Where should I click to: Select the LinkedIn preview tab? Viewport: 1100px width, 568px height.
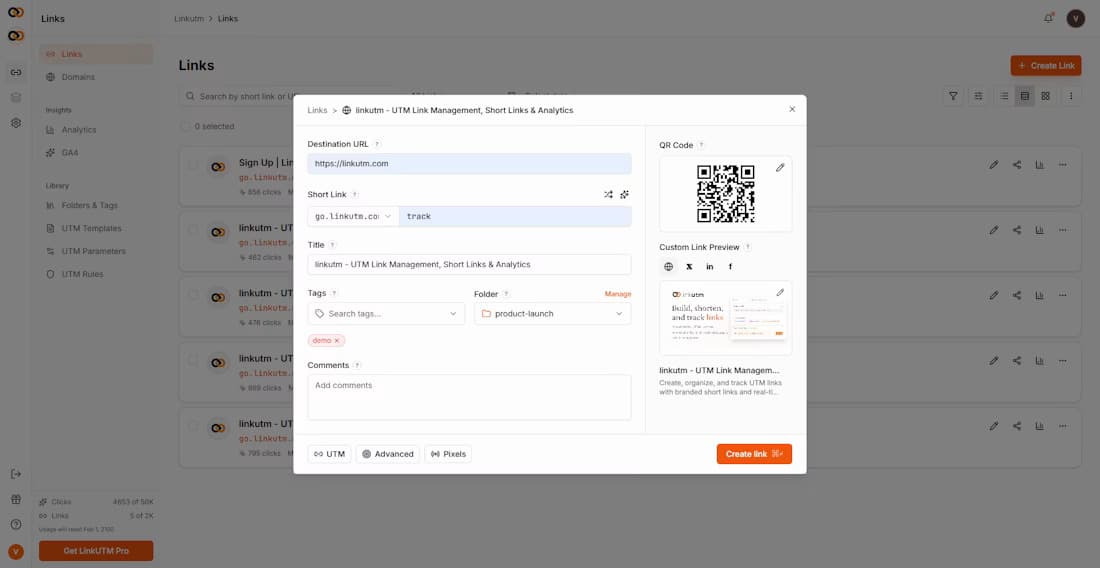click(710, 266)
